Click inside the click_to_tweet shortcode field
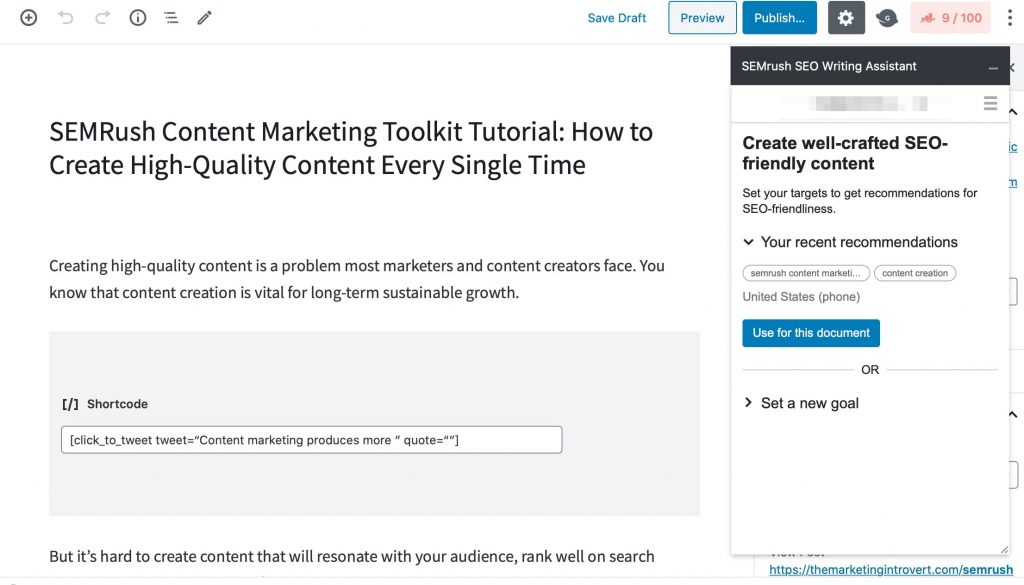Screen dimensions: 1024x585 [311, 439]
